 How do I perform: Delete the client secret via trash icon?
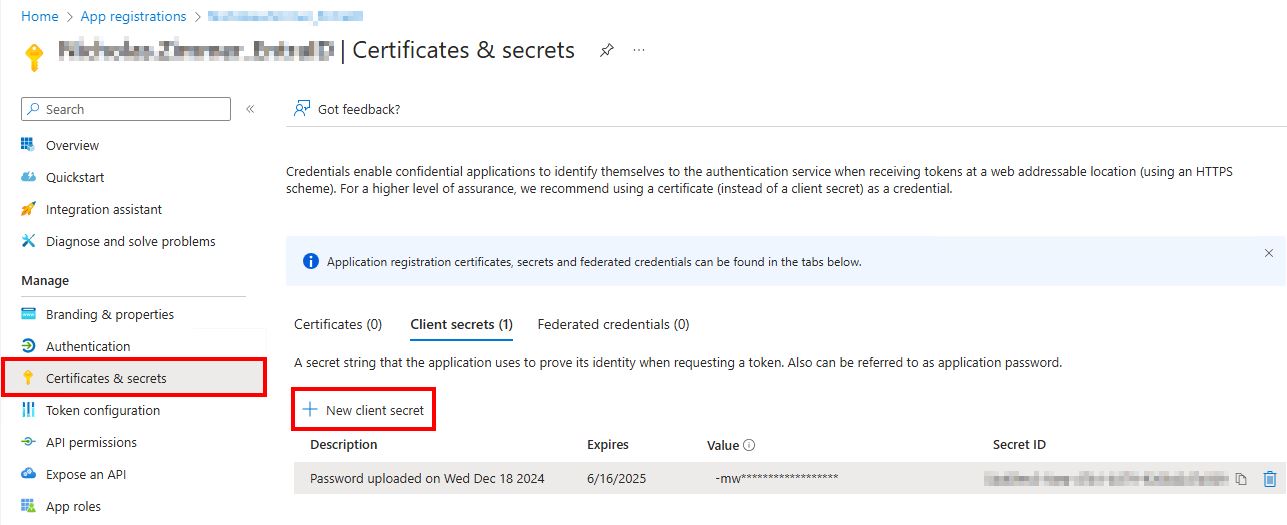[x=1270, y=479]
